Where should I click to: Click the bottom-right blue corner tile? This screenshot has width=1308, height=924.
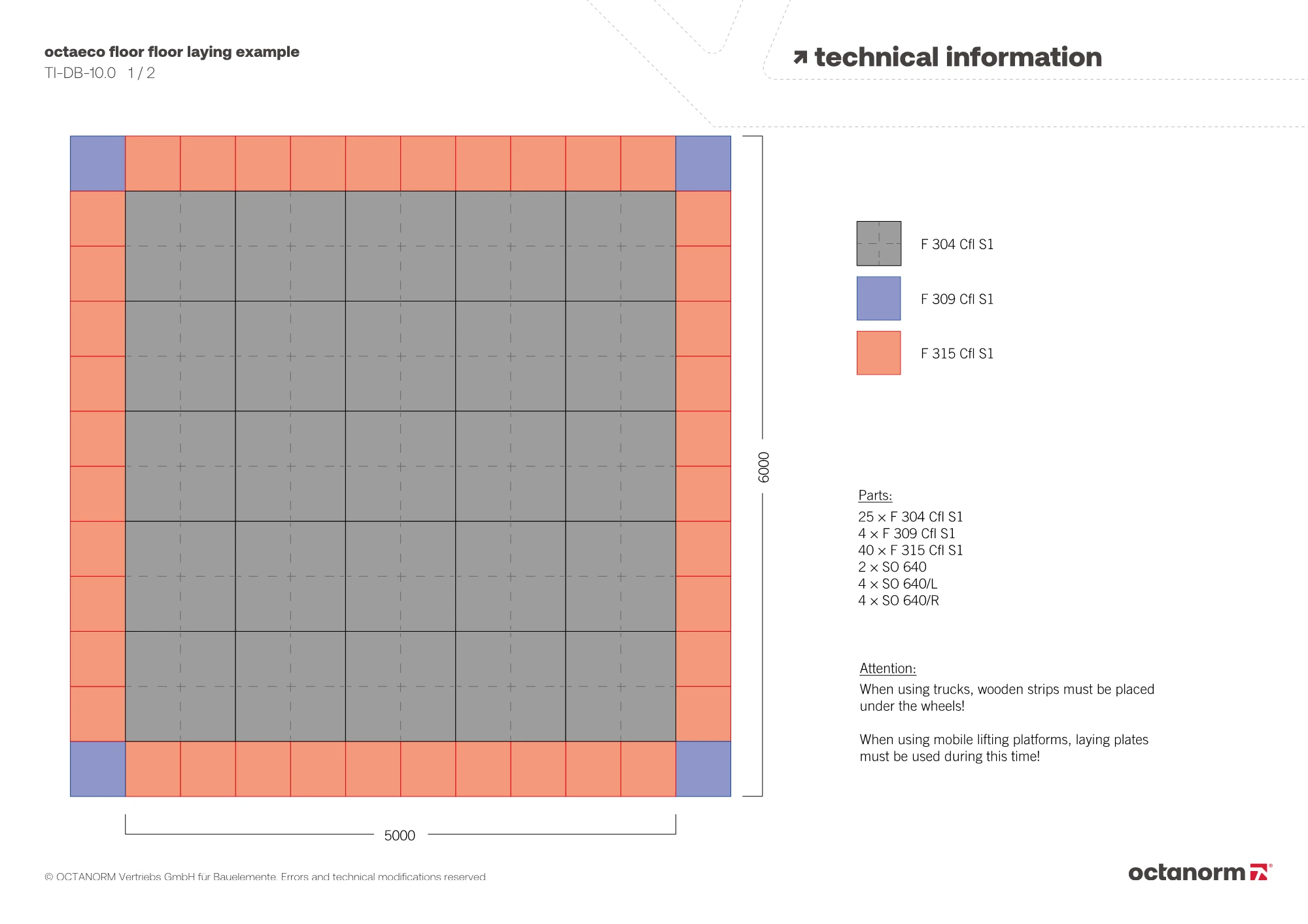point(703,769)
